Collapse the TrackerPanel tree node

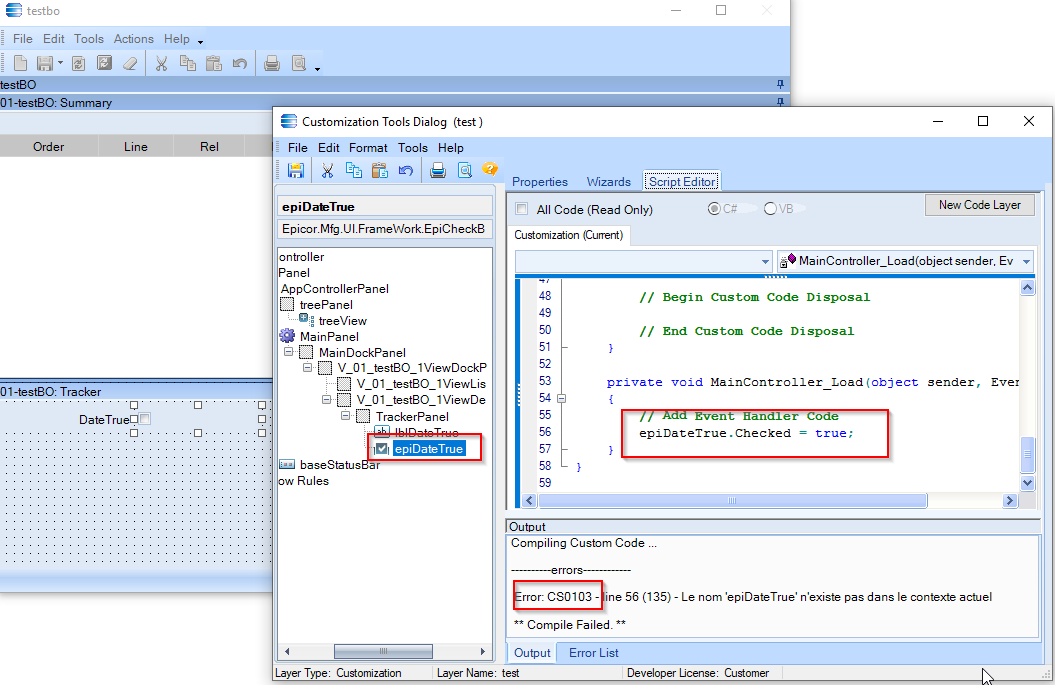coord(345,416)
